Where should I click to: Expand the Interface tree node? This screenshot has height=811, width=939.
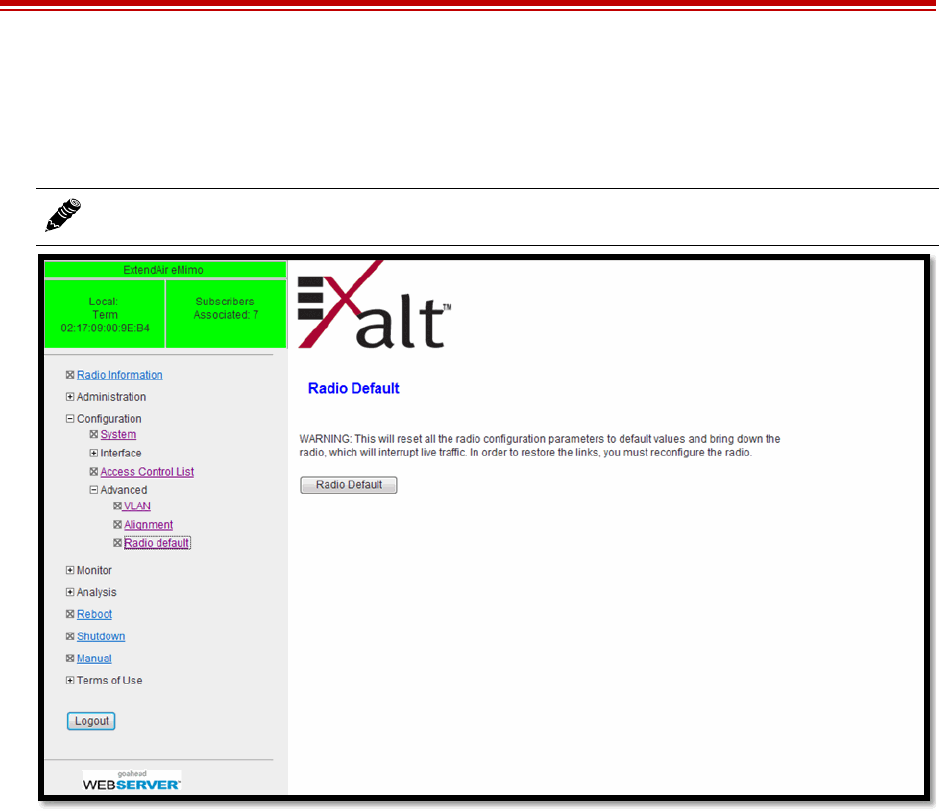tap(93, 453)
